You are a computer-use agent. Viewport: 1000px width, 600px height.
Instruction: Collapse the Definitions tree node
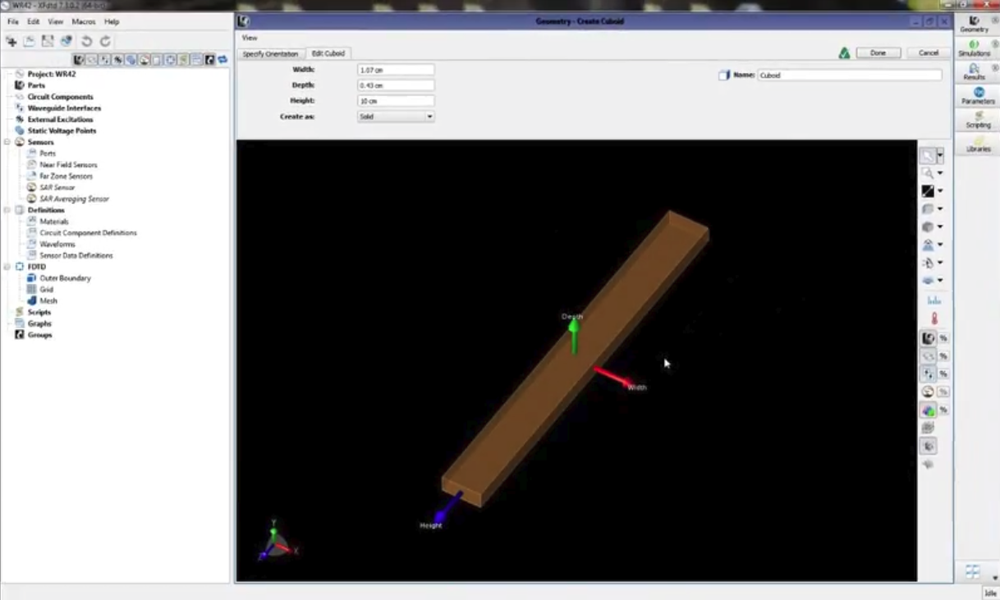(7, 210)
